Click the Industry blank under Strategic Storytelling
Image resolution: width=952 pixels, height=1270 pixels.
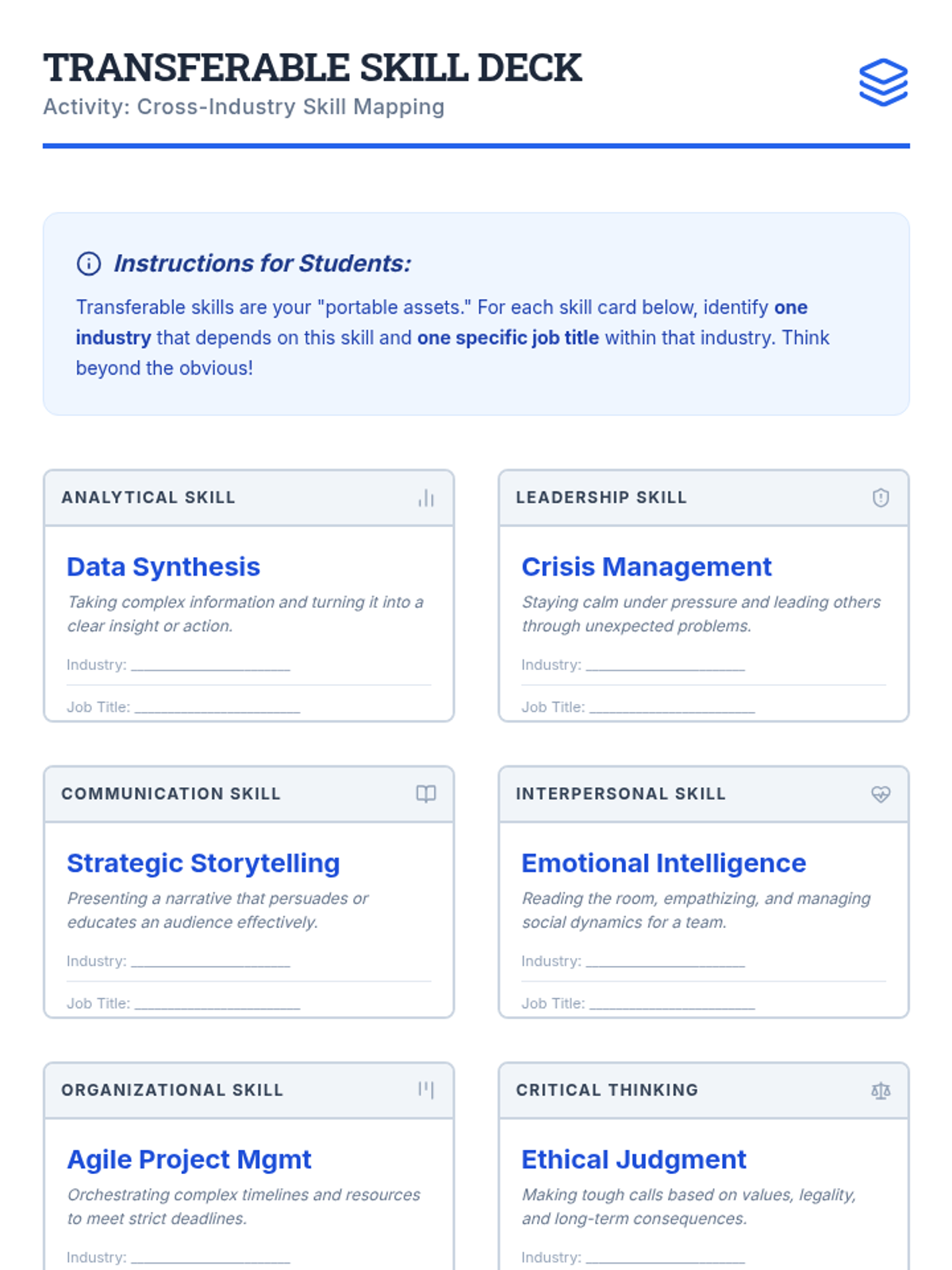pos(210,961)
